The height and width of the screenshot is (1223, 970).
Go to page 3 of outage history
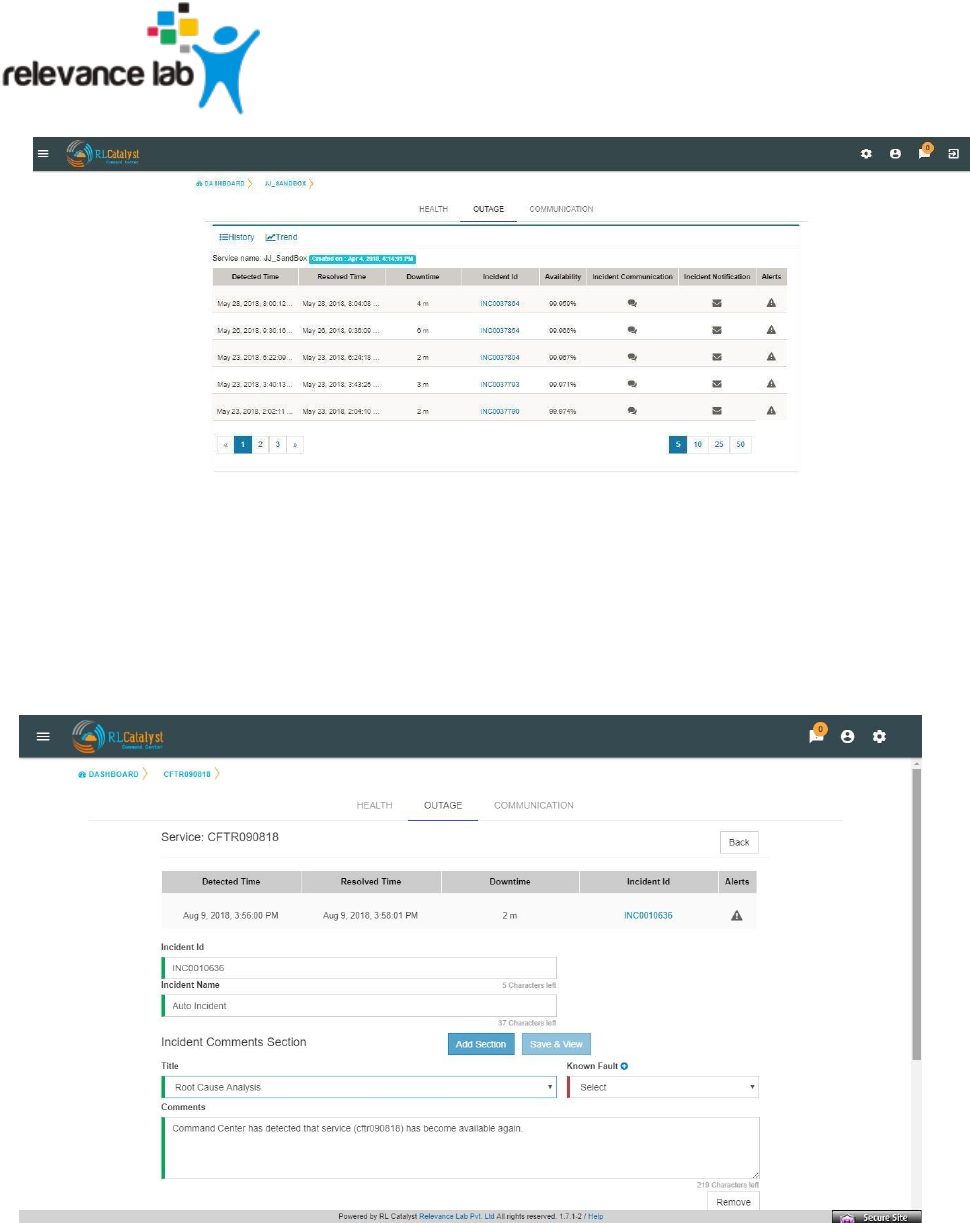(278, 445)
